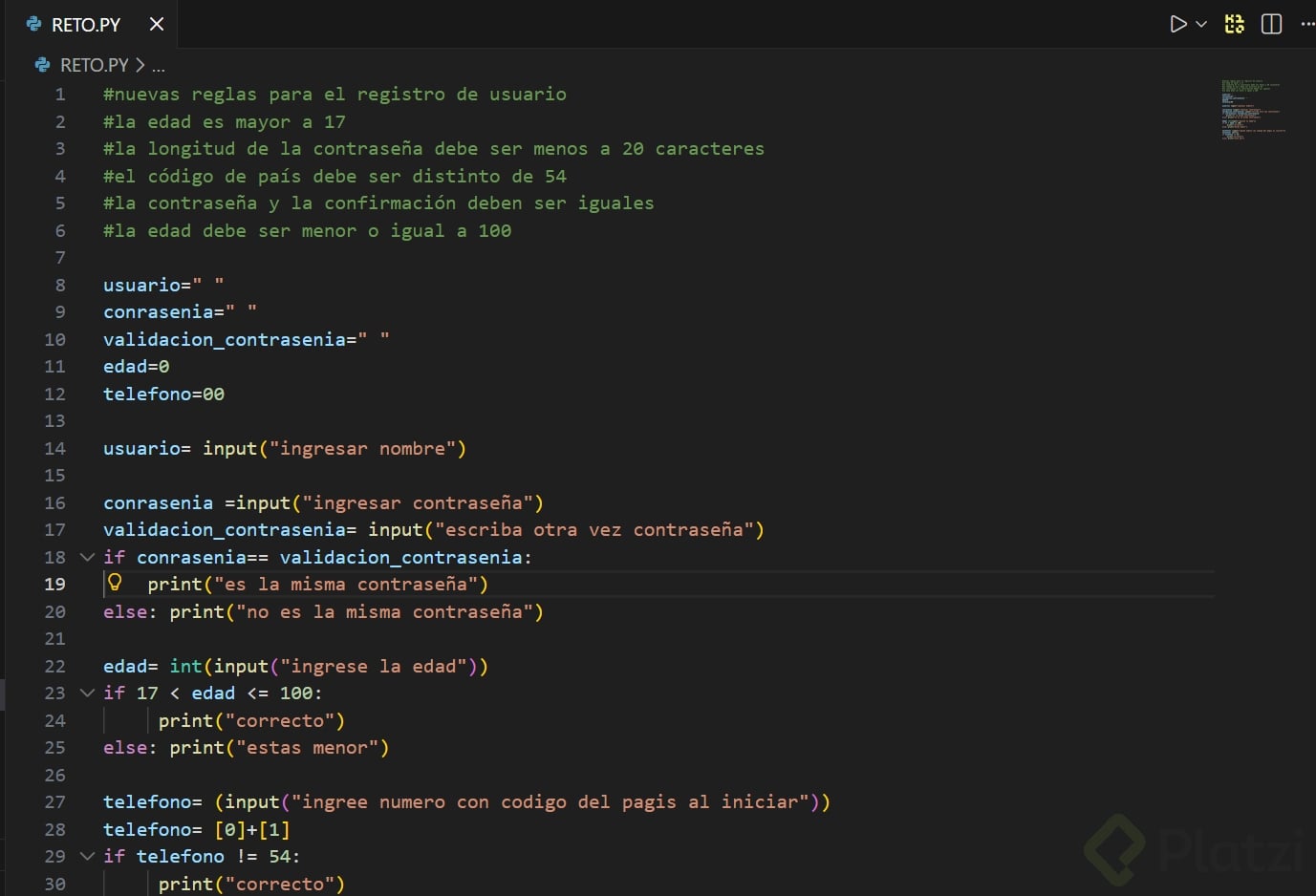Expand the breadcrumb ellipsis symbol list

click(x=159, y=66)
